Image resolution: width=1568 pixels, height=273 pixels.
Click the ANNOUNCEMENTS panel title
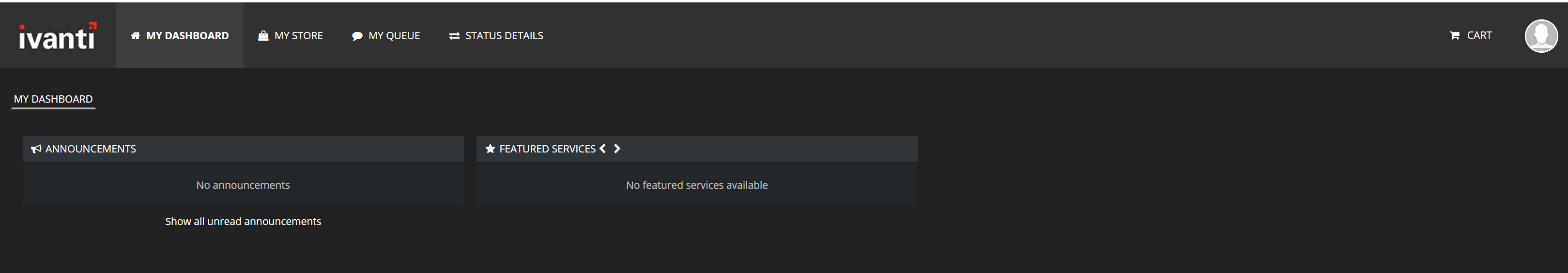pyautogui.click(x=91, y=149)
